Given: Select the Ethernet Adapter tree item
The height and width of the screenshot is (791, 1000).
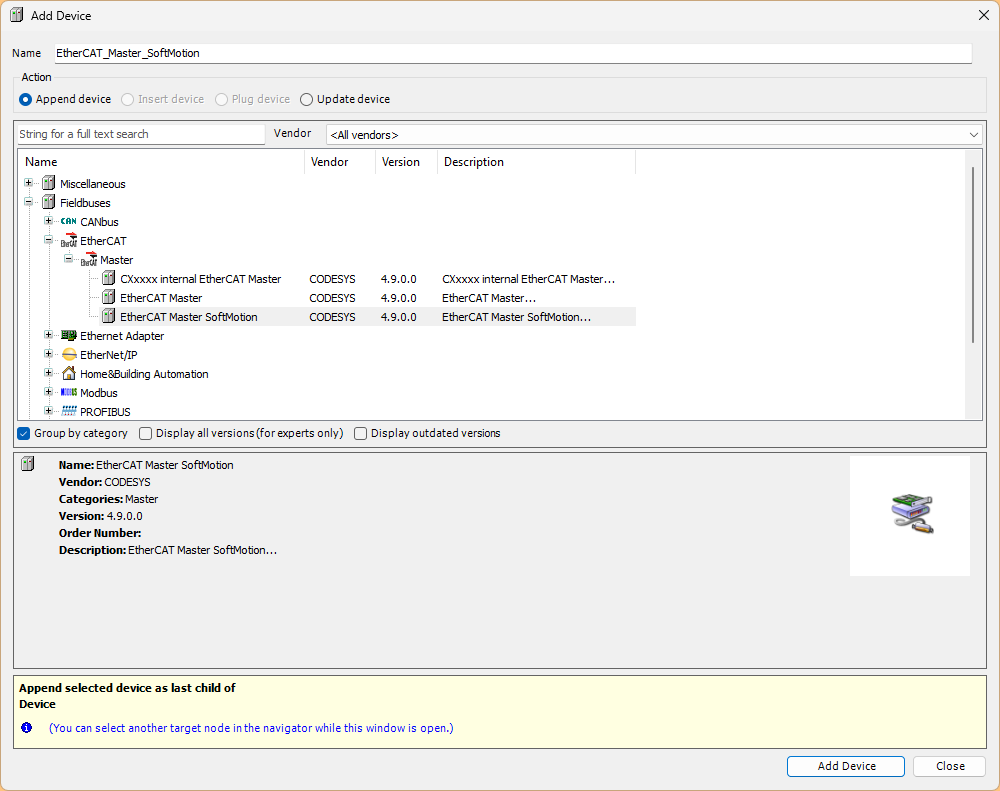Looking at the screenshot, I should click(x=122, y=336).
